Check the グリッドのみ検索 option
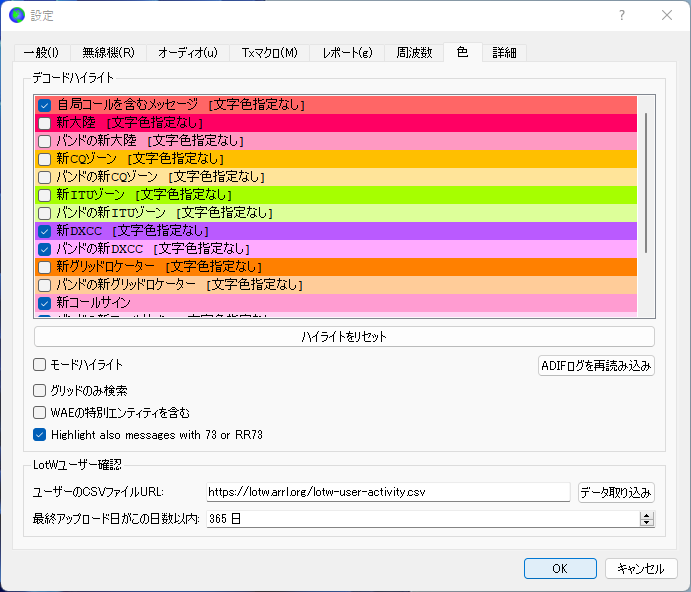The image size is (691, 592). tap(40, 391)
